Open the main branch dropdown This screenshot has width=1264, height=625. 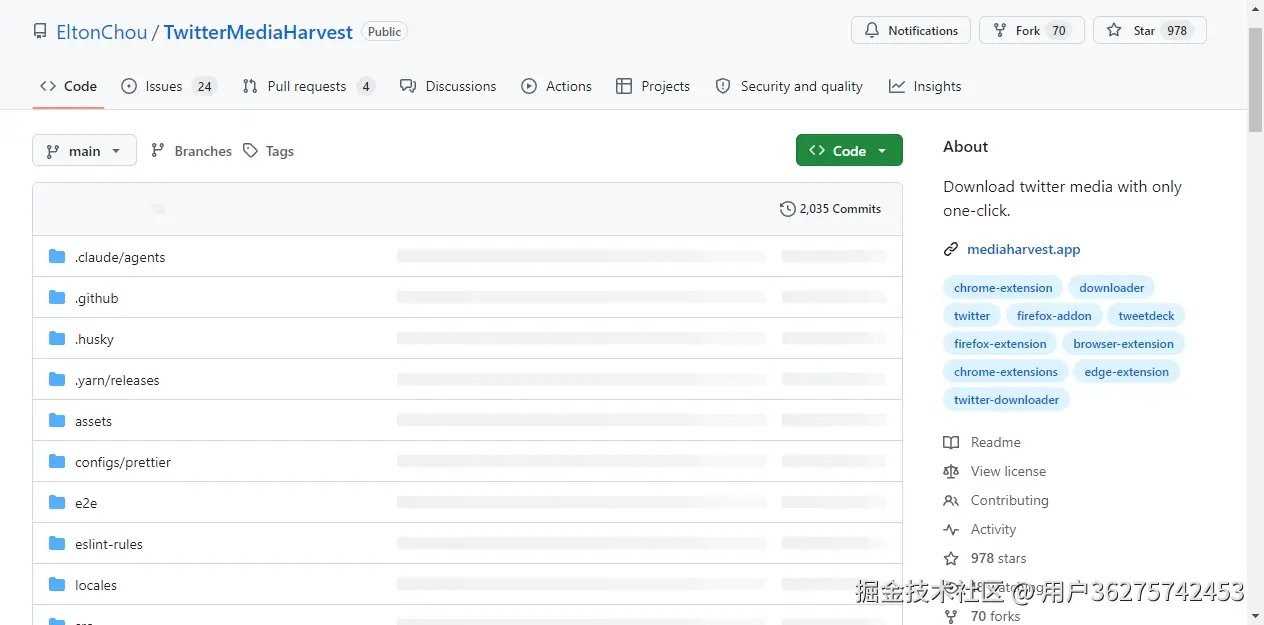coord(84,151)
